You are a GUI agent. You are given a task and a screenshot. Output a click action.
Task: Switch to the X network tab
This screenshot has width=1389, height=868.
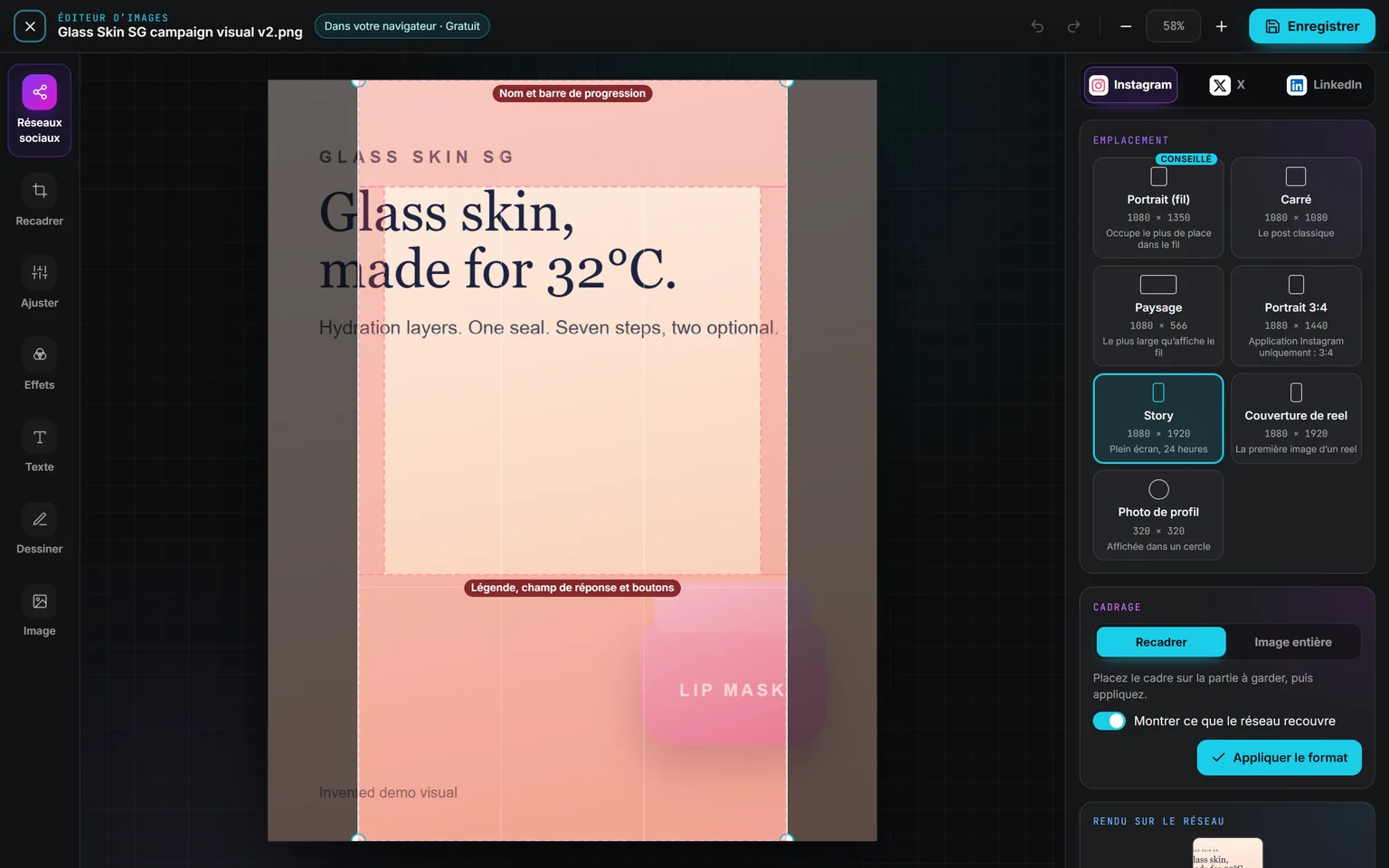click(1227, 85)
